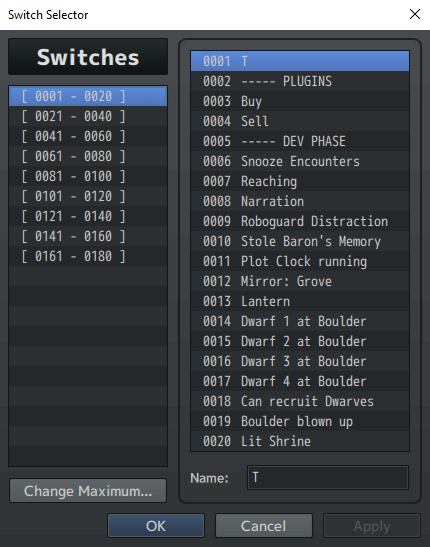The image size is (430, 547).
Task: Select switch 0019 Boulder blown up
Action: point(300,421)
